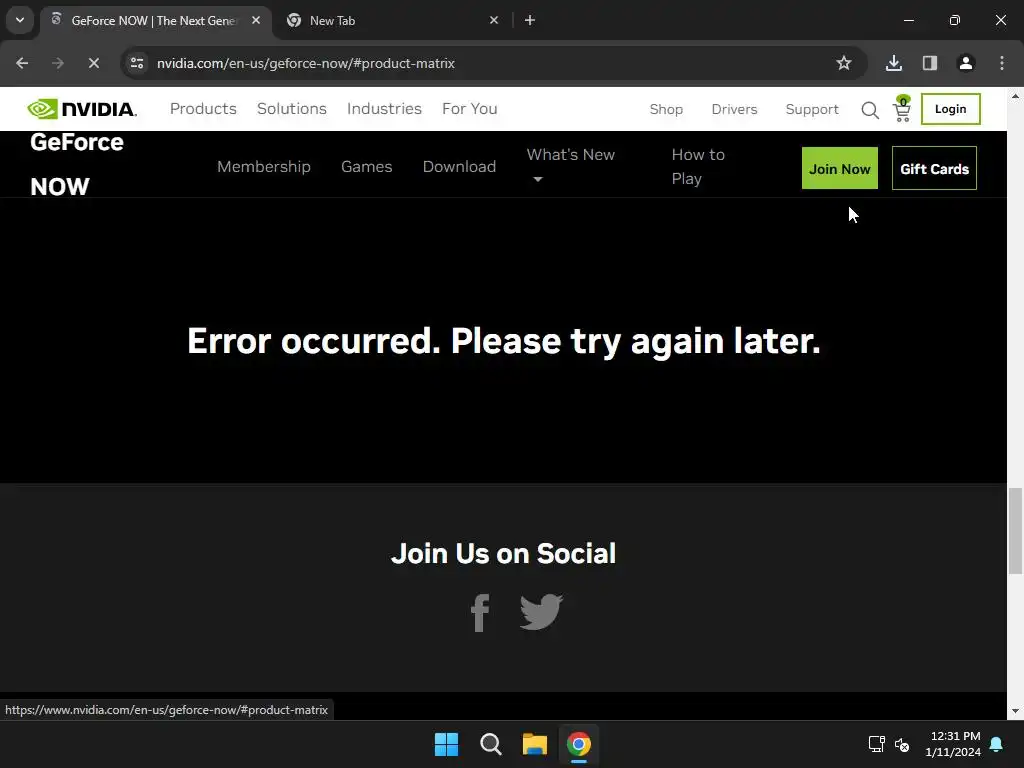Click the Join Now button

839,168
